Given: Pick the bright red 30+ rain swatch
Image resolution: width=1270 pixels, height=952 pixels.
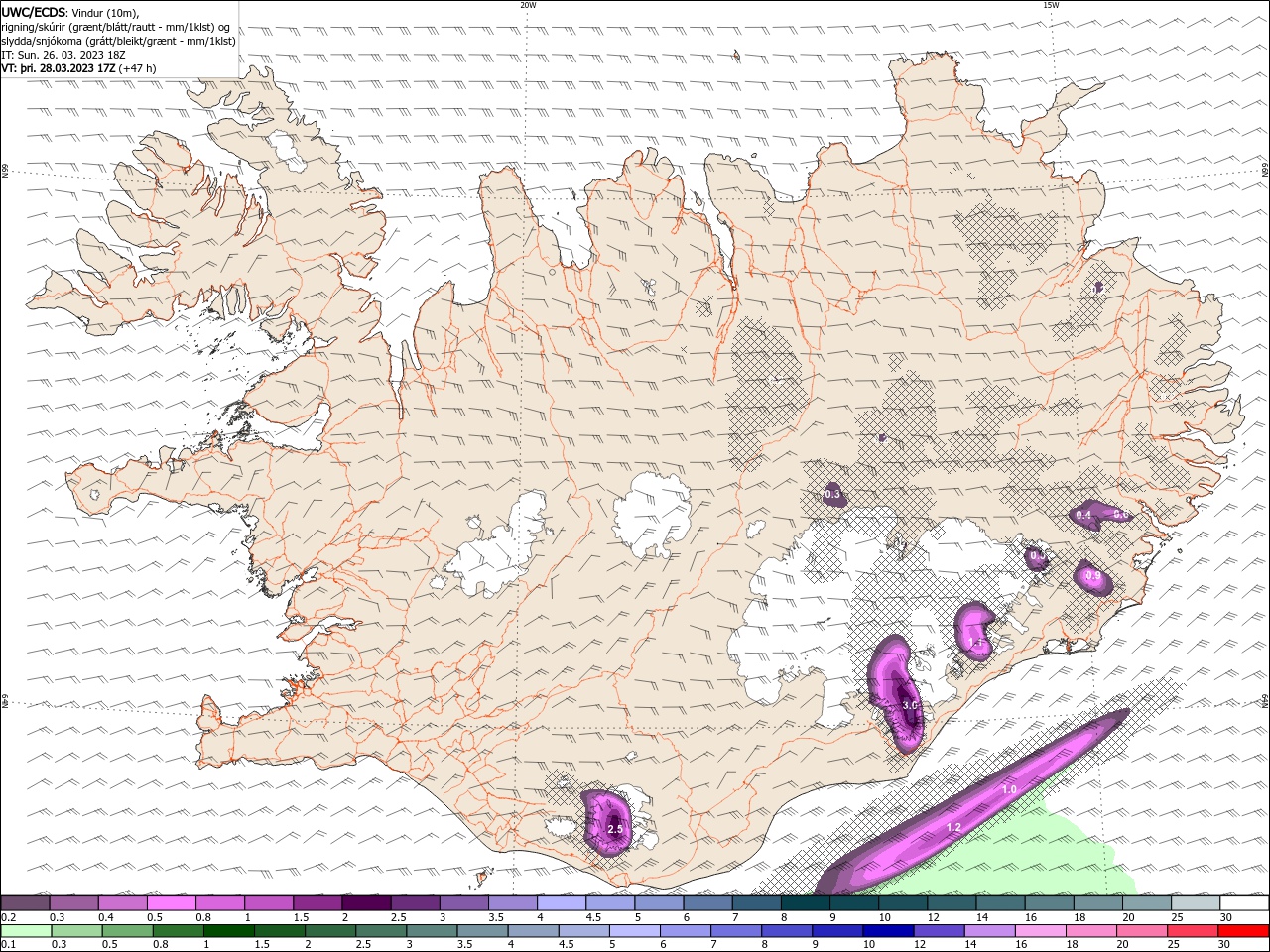Looking at the screenshot, I should tap(1243, 931).
